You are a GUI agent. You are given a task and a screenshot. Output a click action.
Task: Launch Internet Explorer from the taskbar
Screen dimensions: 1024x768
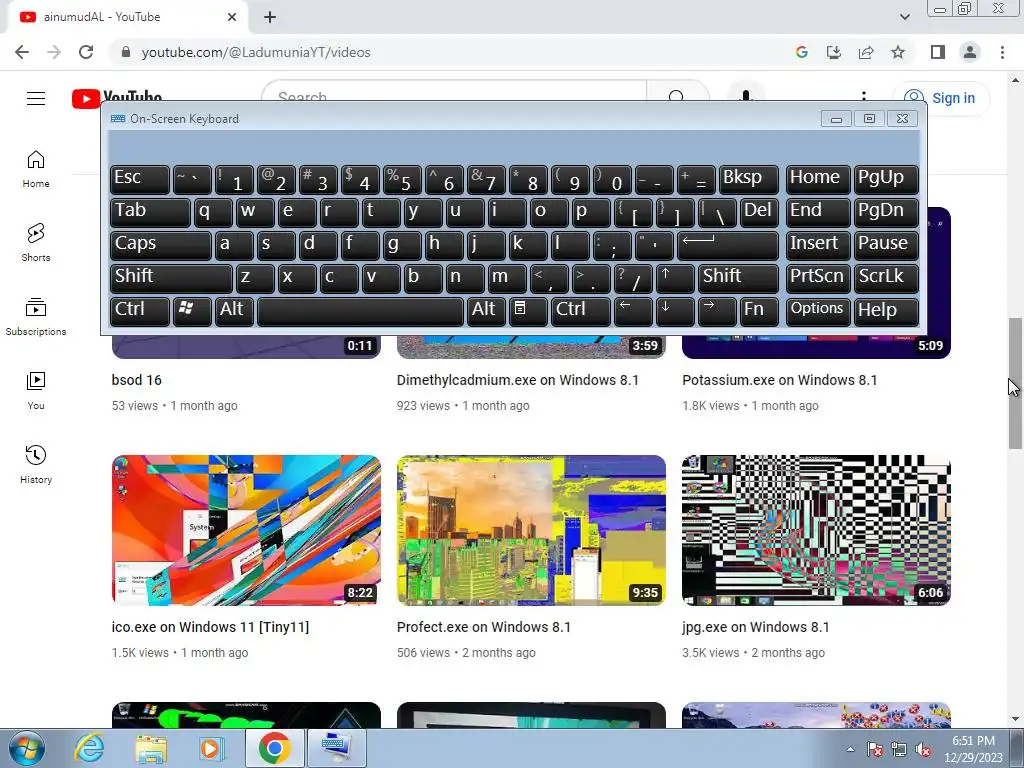[89, 748]
